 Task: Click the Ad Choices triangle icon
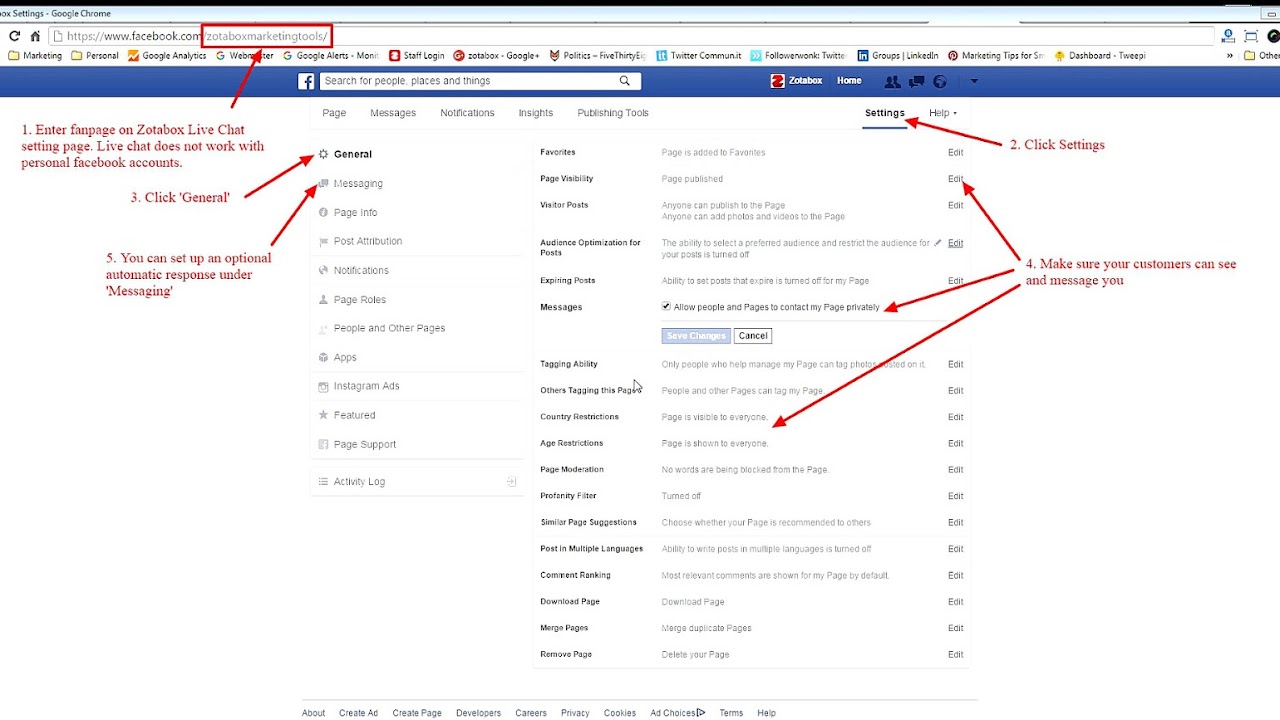701,713
